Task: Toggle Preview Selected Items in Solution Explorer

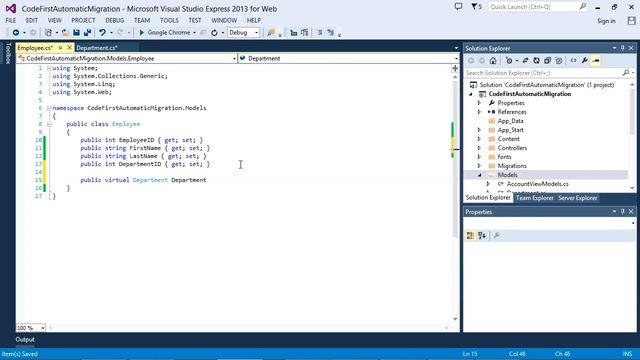Action: [596, 60]
